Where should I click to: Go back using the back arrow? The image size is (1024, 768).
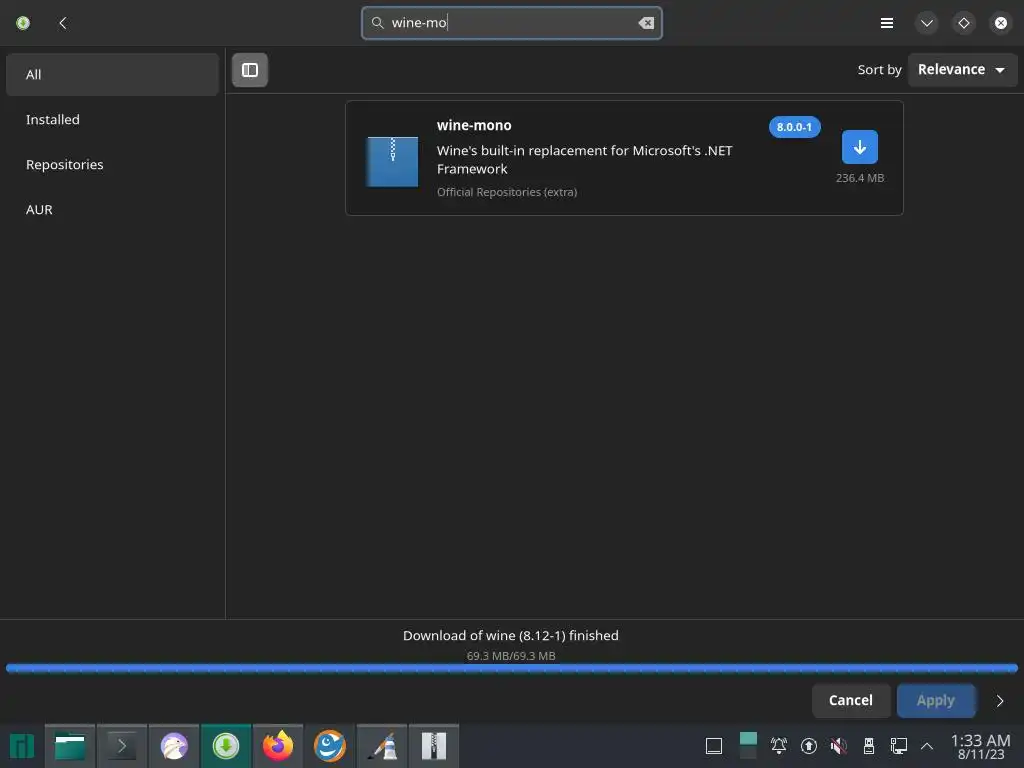pos(63,24)
